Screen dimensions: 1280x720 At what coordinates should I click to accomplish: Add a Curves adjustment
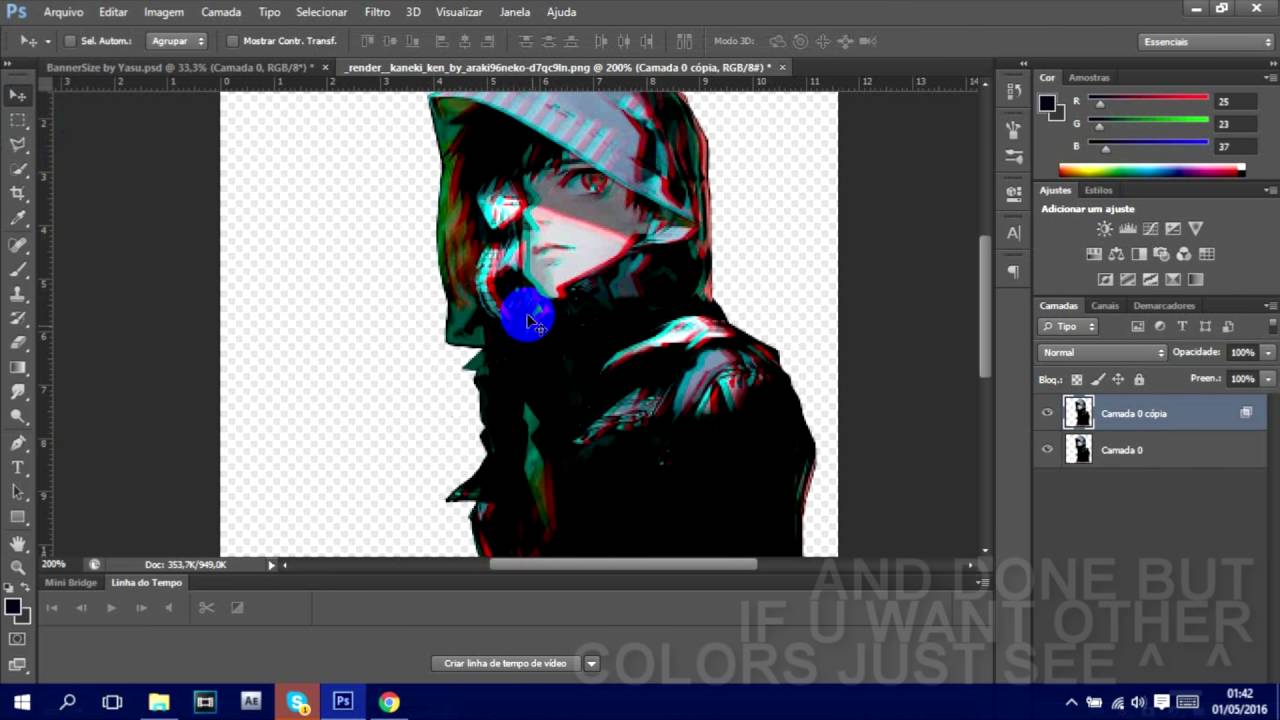pos(1150,229)
